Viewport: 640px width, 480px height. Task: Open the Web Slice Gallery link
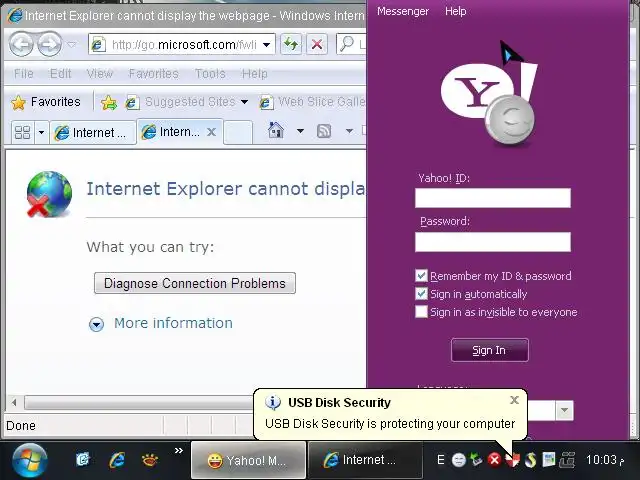312,102
